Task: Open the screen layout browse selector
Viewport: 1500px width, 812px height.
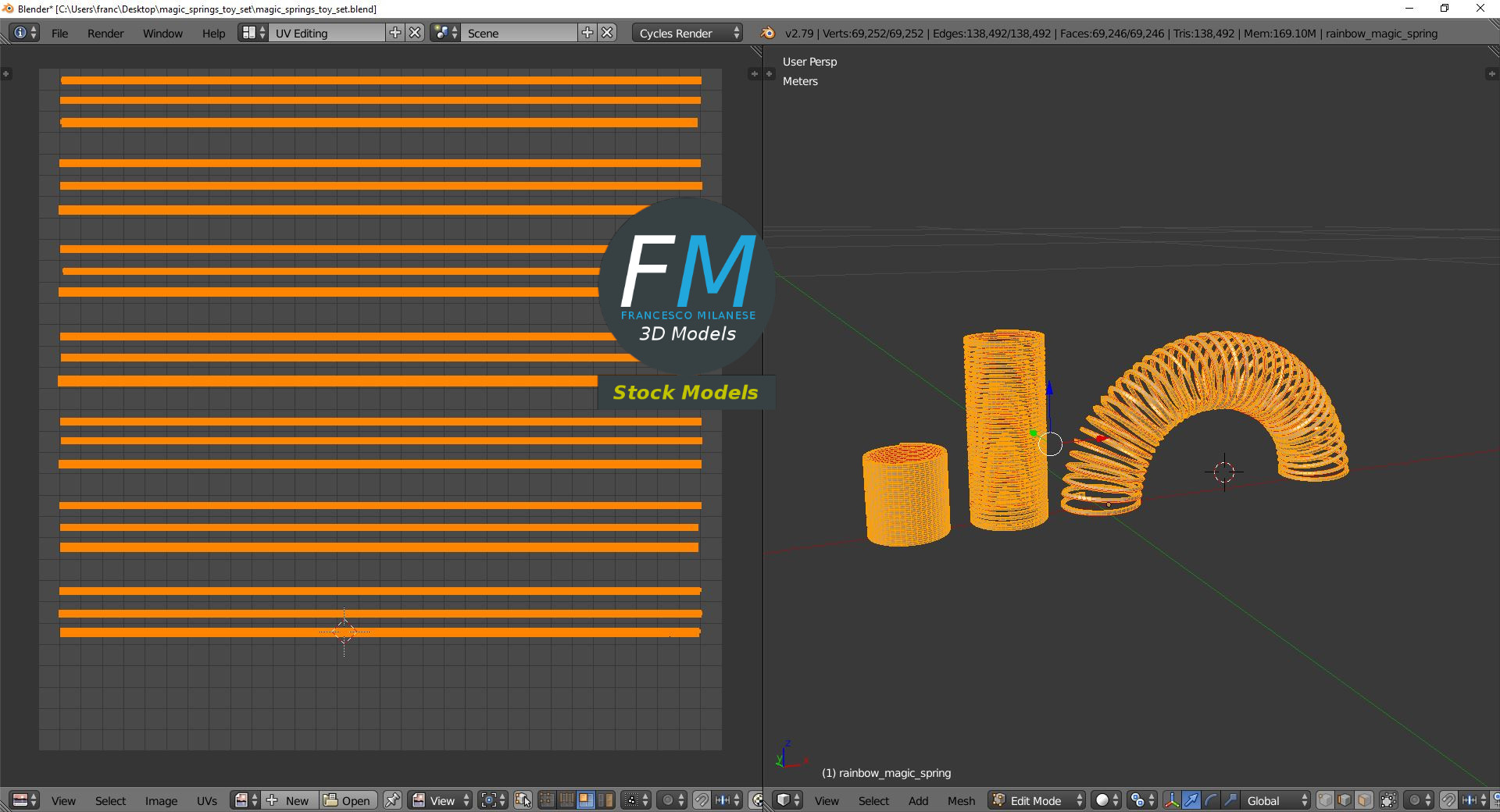Action: point(253,33)
